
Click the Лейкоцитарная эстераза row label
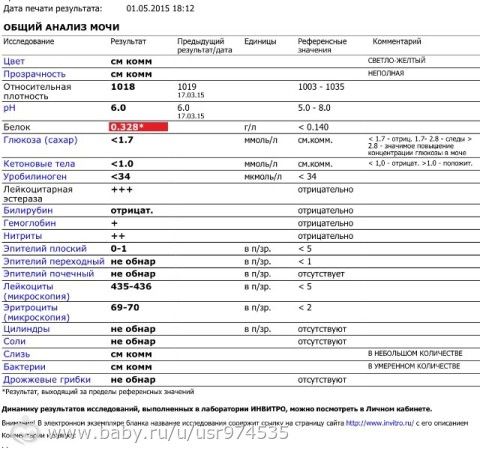38,194
